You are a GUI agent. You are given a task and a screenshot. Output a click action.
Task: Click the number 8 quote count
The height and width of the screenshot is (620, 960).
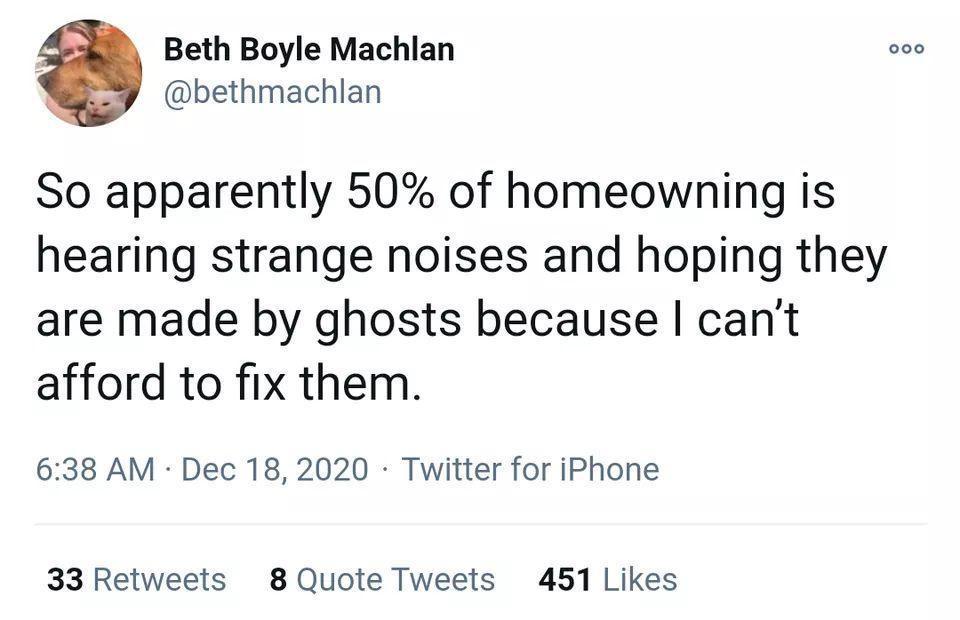(278, 579)
